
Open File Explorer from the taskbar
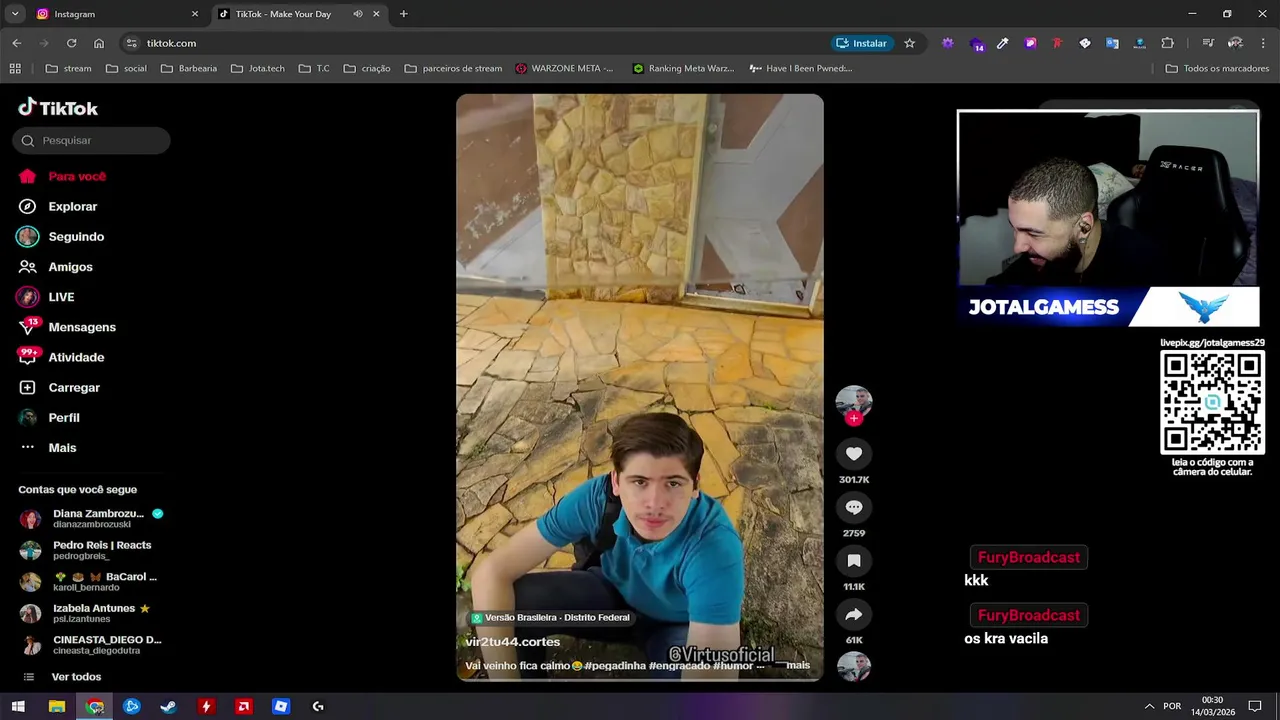click(x=57, y=706)
